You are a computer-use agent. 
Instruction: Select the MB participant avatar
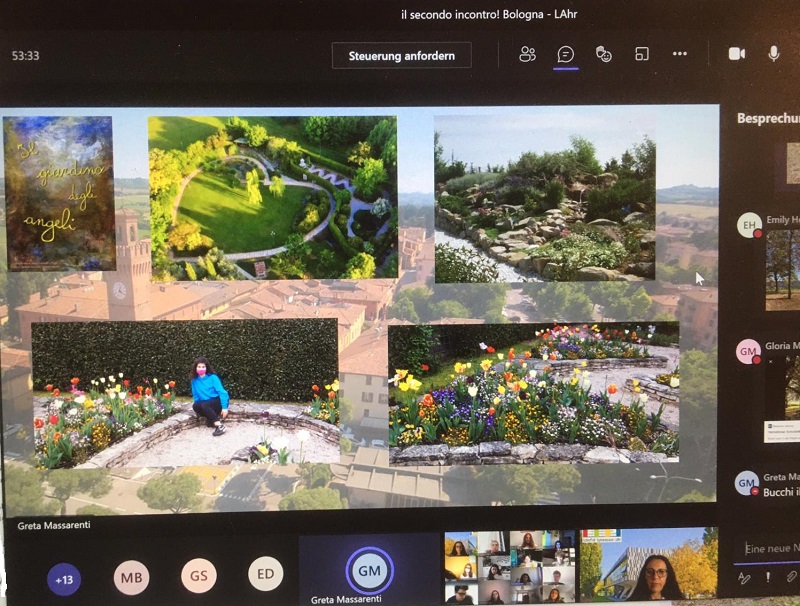click(131, 577)
